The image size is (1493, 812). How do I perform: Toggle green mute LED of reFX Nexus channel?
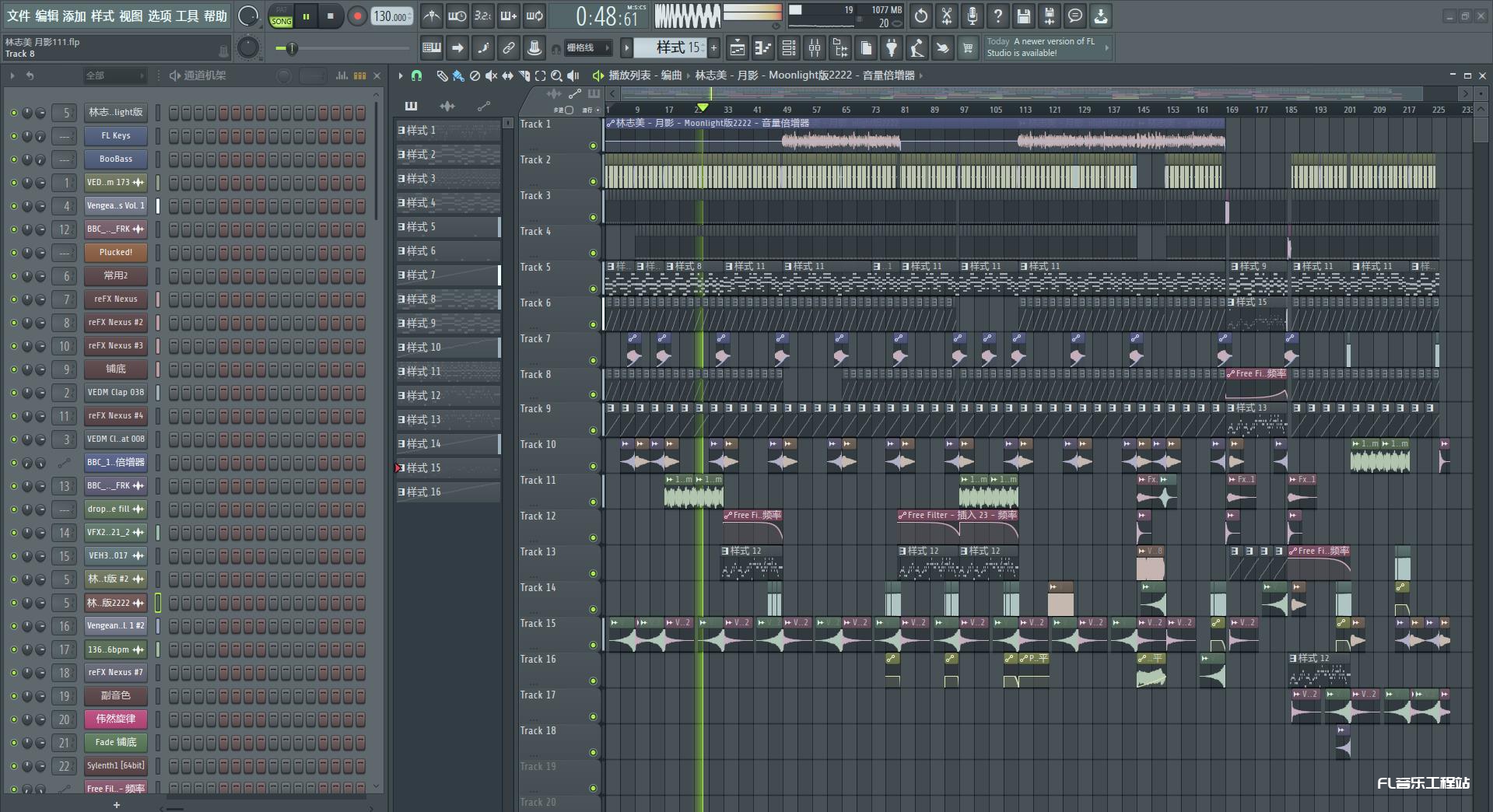coord(13,299)
